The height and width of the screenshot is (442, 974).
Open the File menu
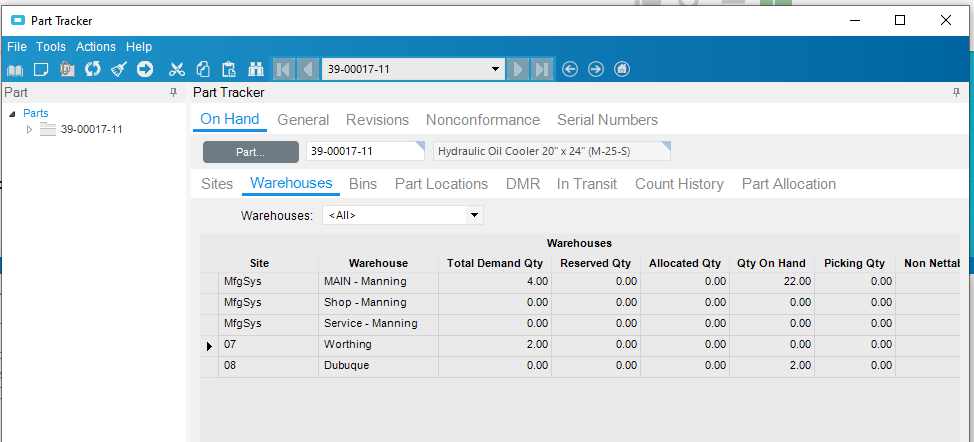coord(17,47)
